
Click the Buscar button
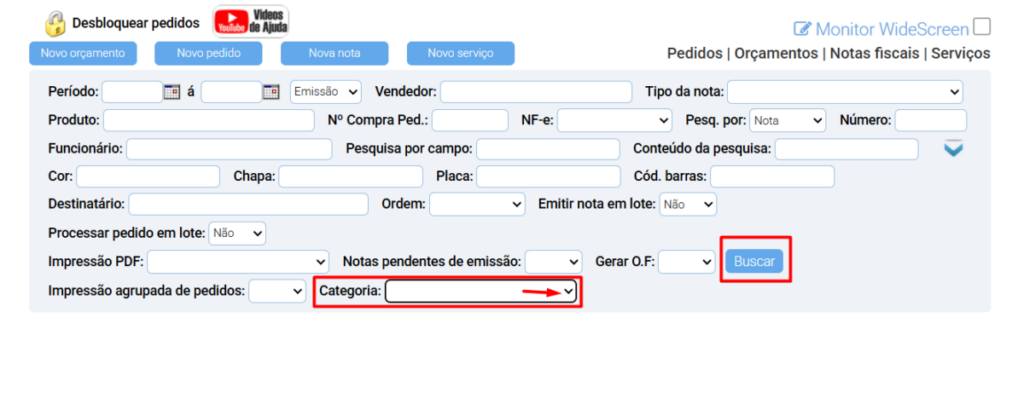point(754,261)
